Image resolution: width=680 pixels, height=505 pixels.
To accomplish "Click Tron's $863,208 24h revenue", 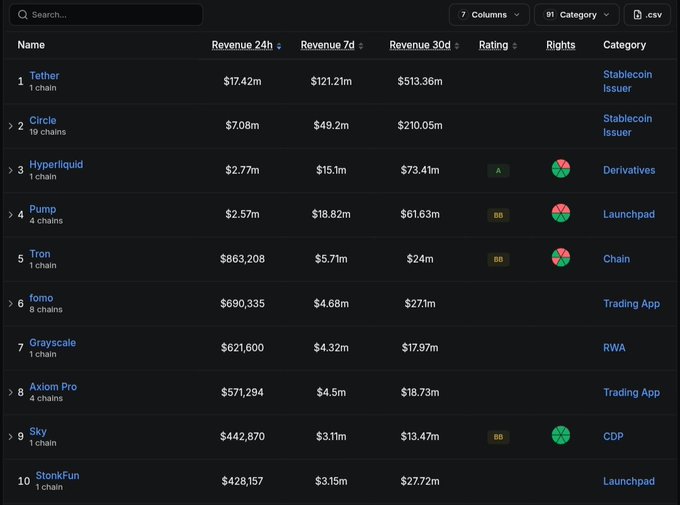I will (x=242, y=259).
